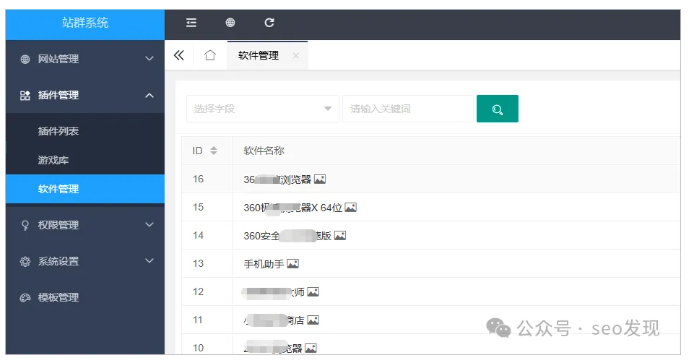689x361 pixels.
Task: Select 软件管理 in the sidebar
Action: coord(85,189)
